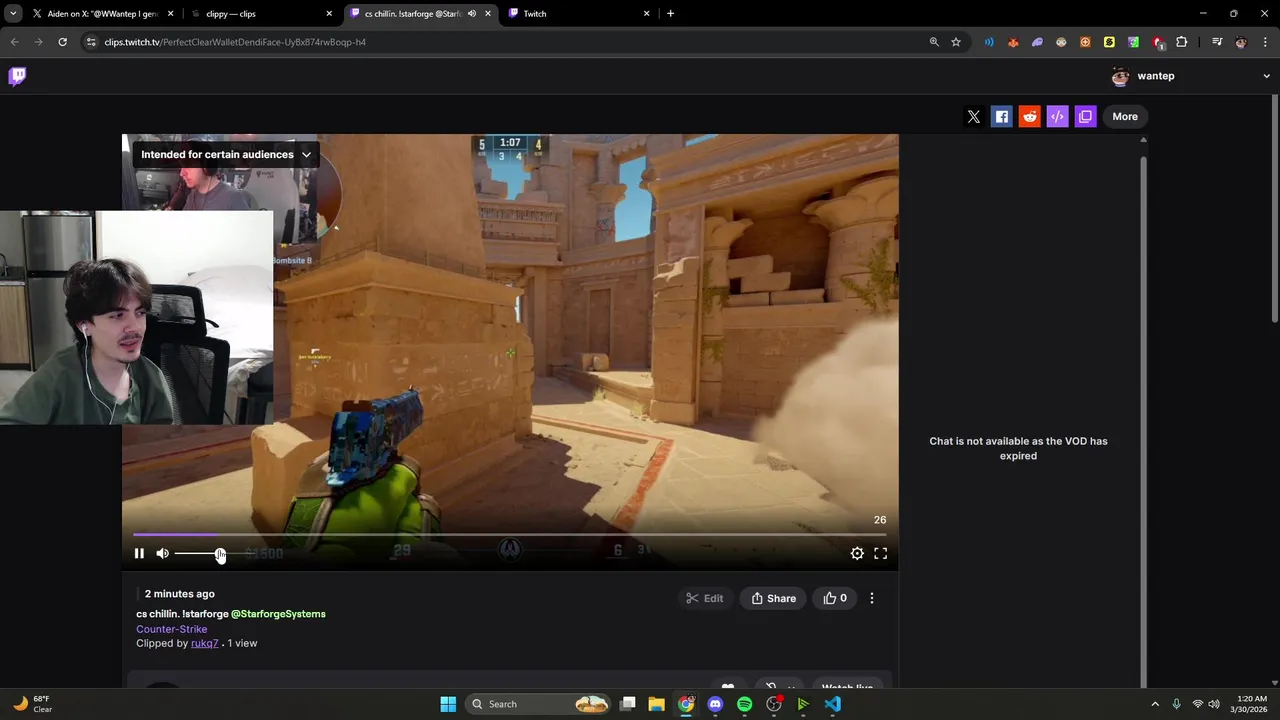Open the weather widget showing 68°F
This screenshot has width=1280, height=720.
[x=32, y=704]
